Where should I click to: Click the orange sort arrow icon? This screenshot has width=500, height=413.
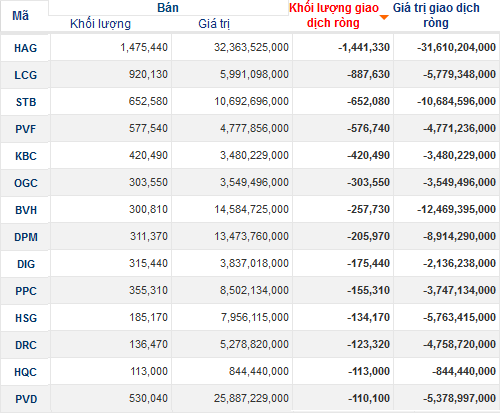[x=384, y=17]
